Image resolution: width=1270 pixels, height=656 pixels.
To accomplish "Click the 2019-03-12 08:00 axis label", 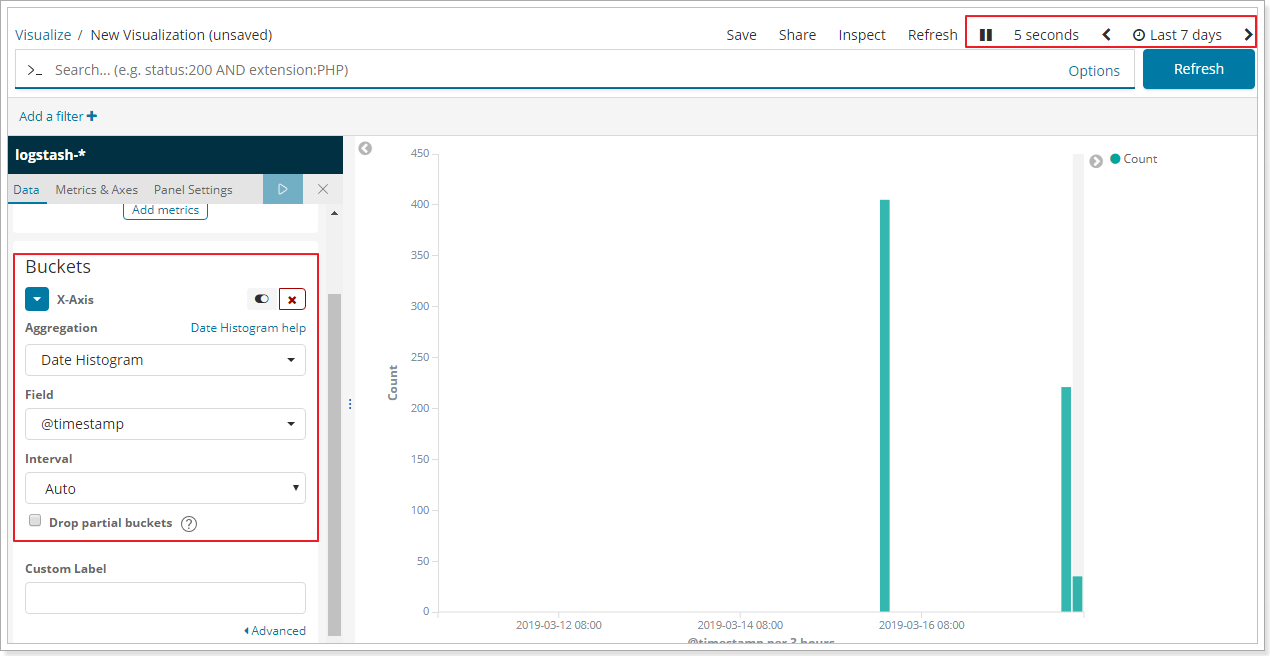I will [x=559, y=625].
